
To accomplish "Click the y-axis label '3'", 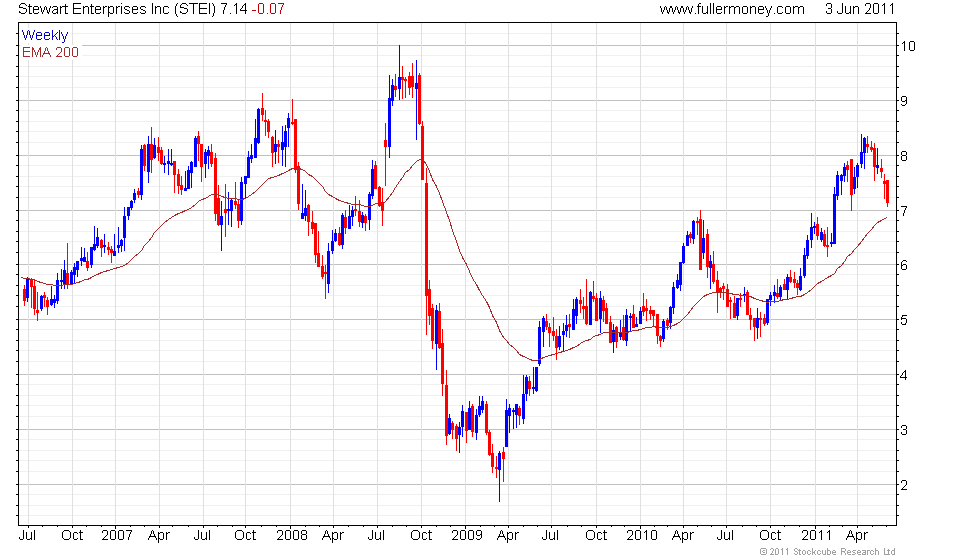I will coord(904,430).
